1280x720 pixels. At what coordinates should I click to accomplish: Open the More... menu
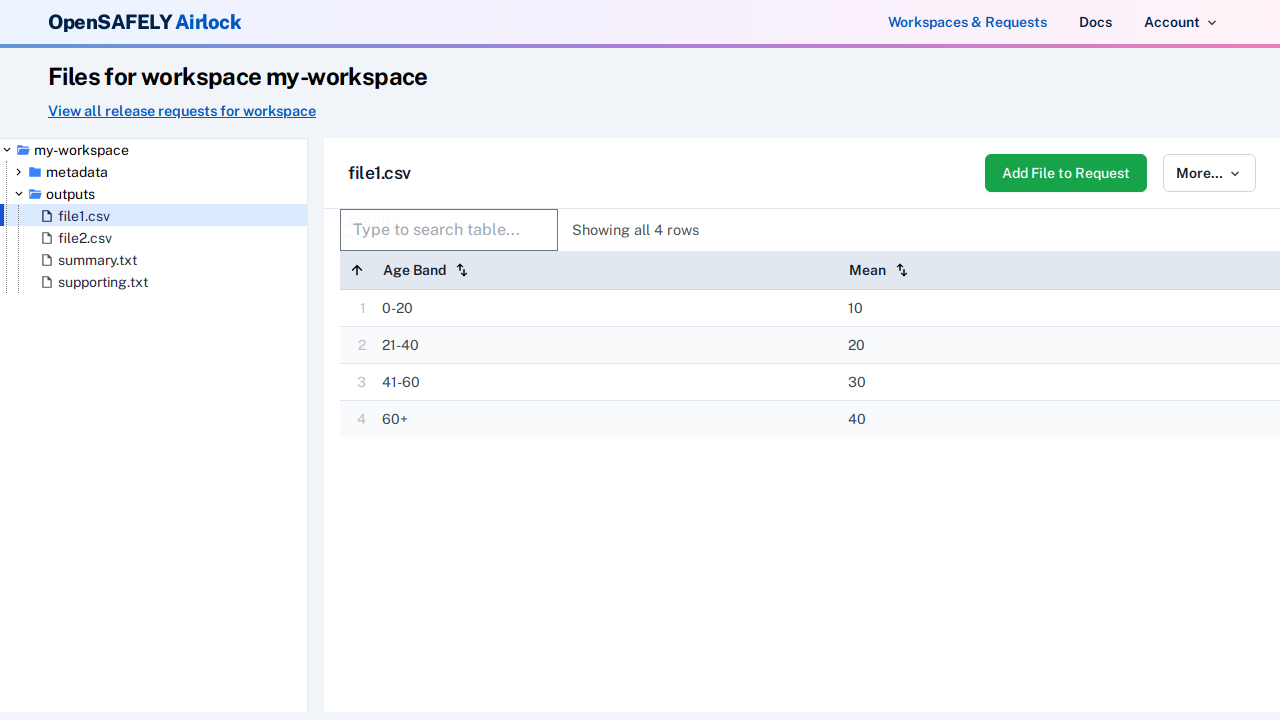(1209, 173)
